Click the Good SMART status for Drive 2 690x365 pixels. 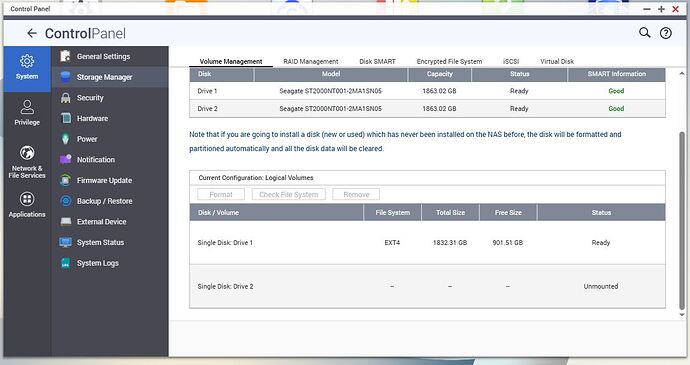pos(616,109)
